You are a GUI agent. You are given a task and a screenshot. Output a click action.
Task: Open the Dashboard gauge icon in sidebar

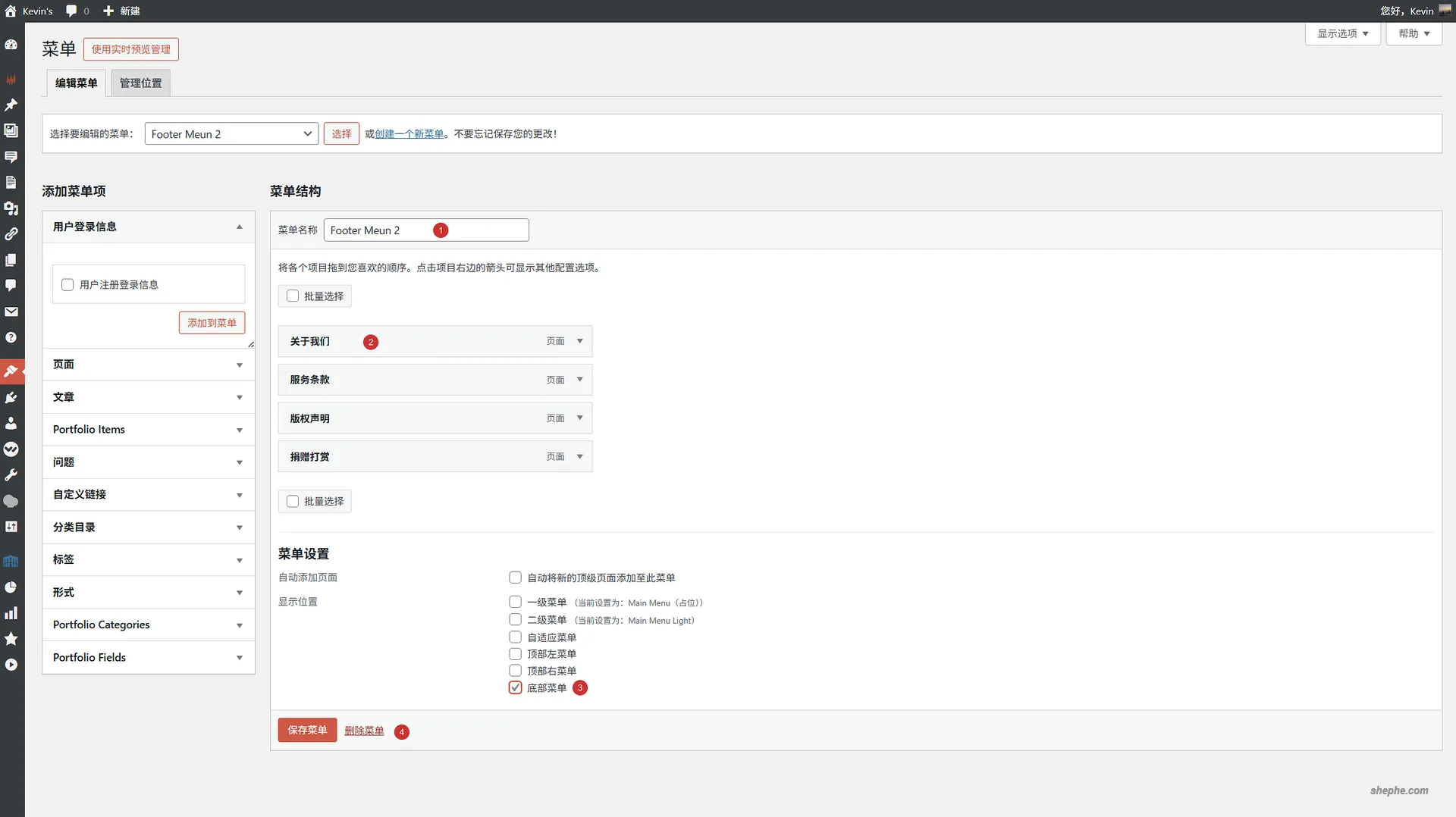(11, 45)
